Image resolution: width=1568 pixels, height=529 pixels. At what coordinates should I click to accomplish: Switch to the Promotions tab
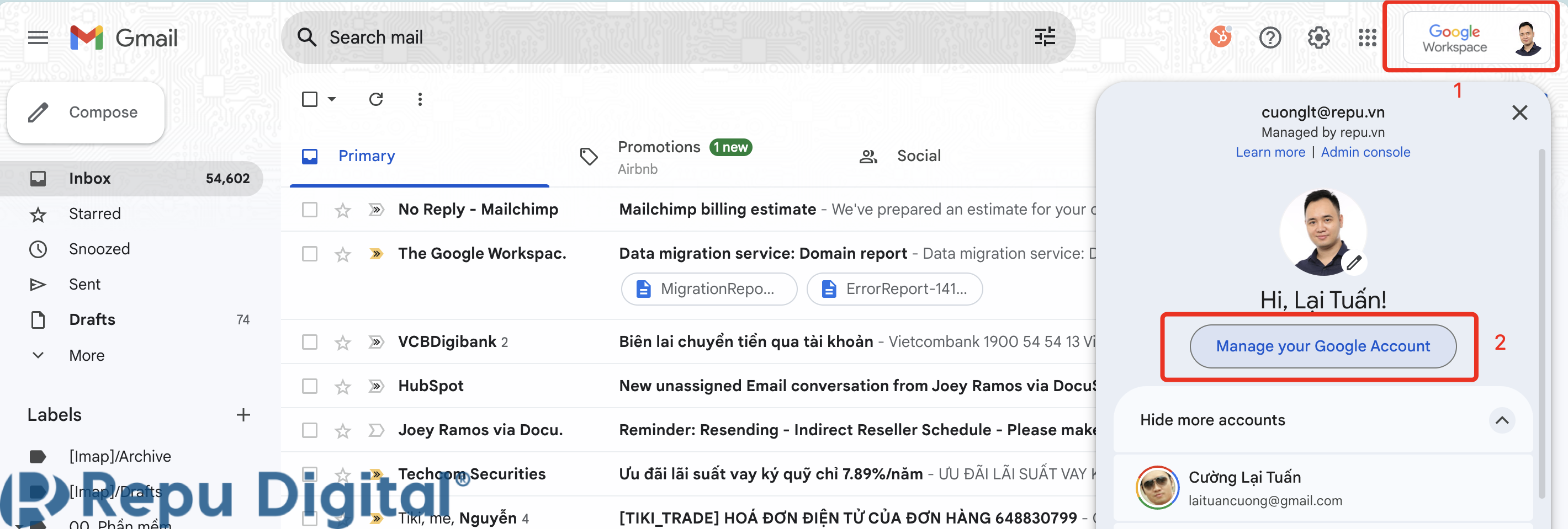pyautogui.click(x=685, y=156)
